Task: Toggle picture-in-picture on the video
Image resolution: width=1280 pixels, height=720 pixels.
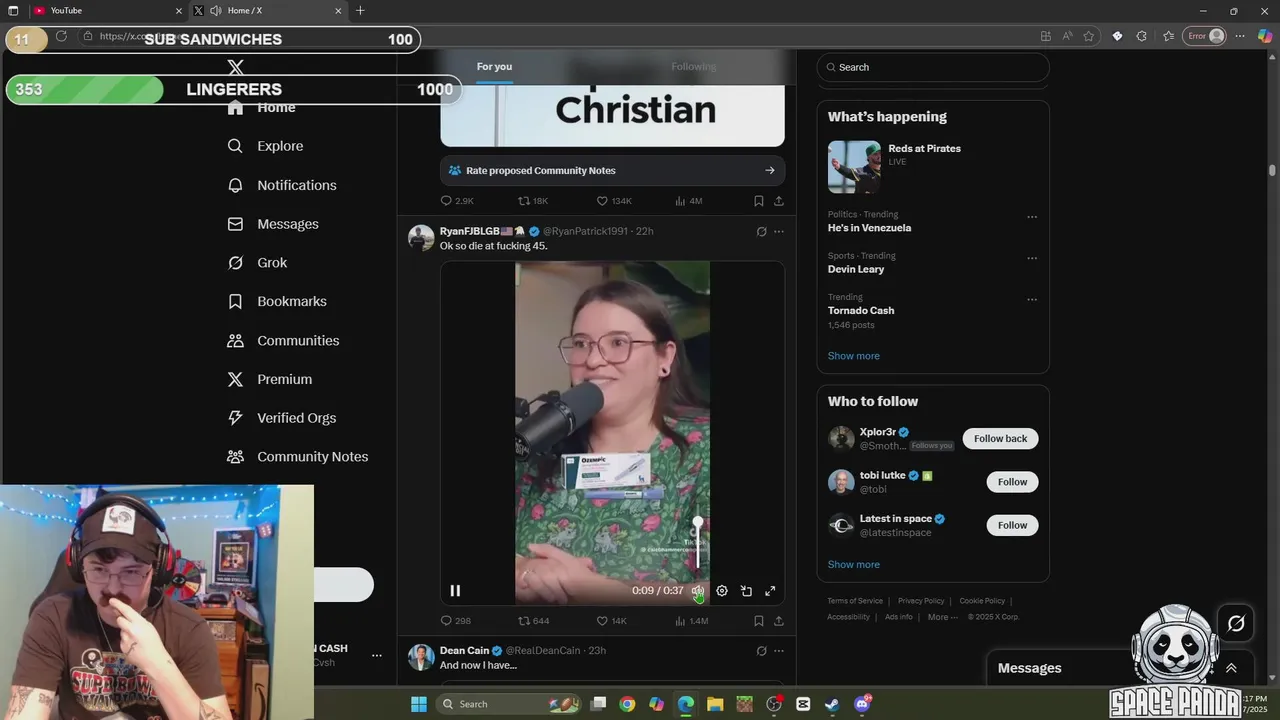Action: (746, 591)
